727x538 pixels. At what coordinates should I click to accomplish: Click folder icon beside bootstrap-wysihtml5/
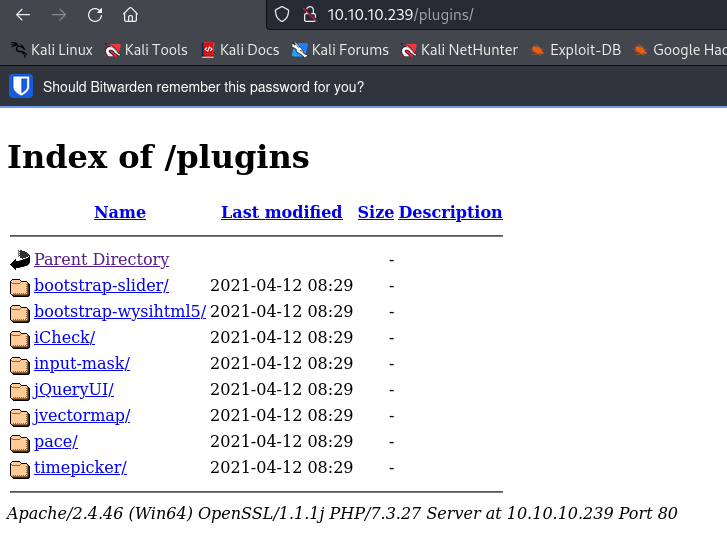tap(20, 313)
